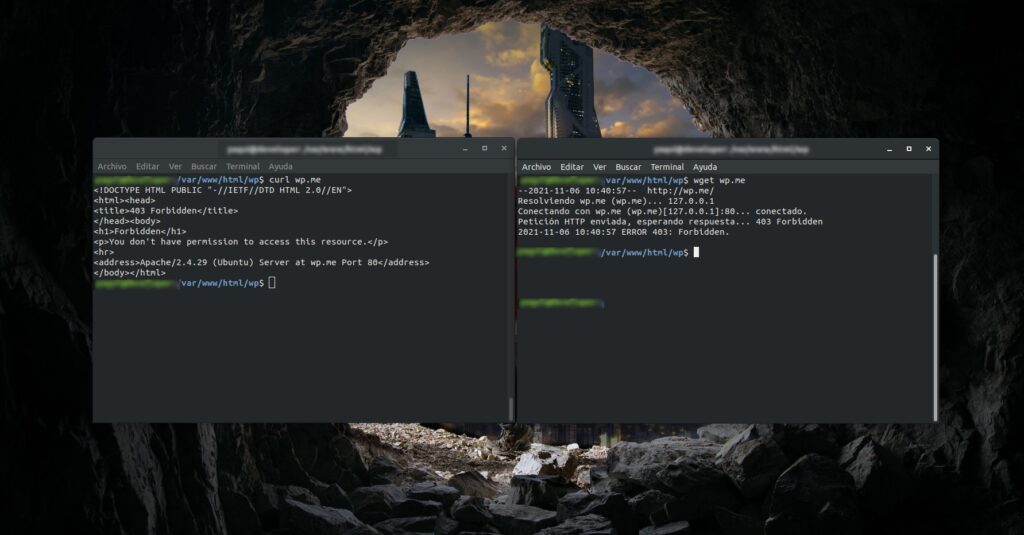
Task: Open Ayuda menu in the curl terminal
Action: (x=281, y=167)
